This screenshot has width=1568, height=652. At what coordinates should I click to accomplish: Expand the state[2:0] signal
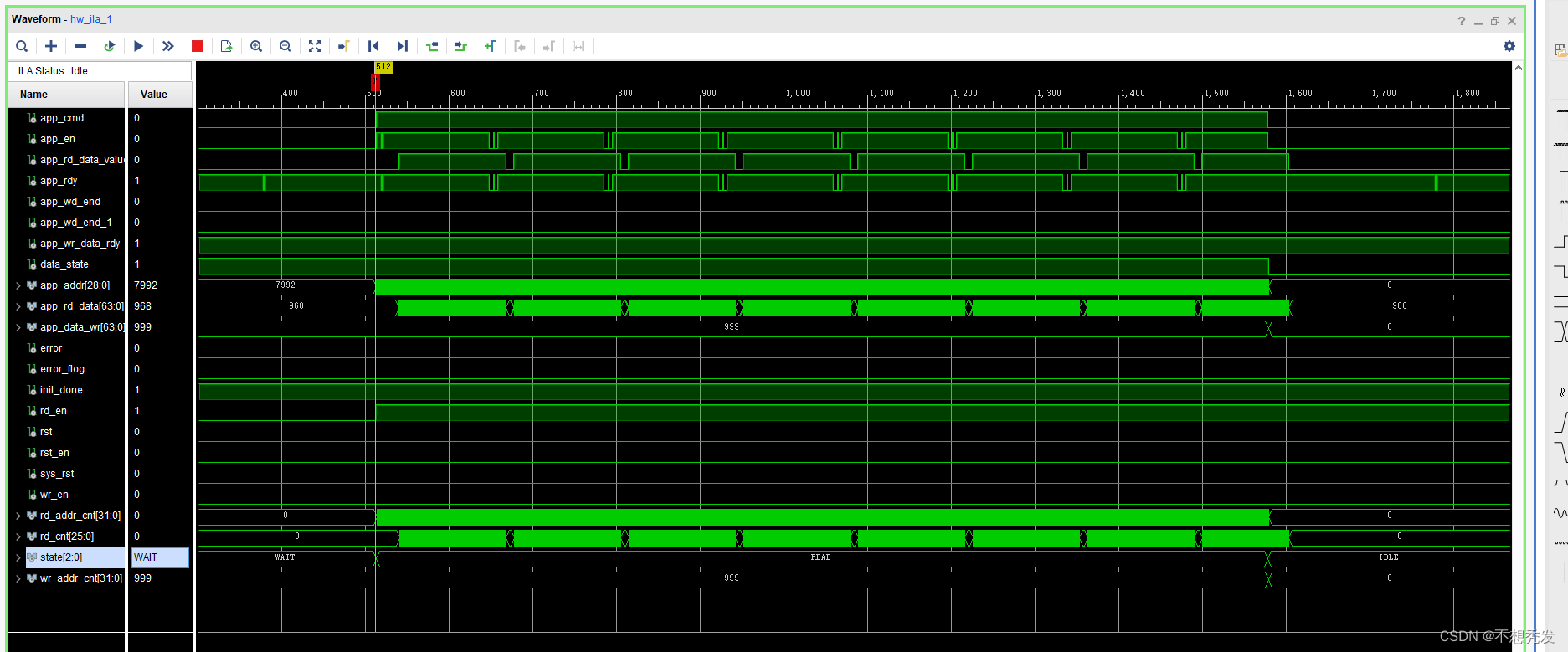[x=18, y=557]
